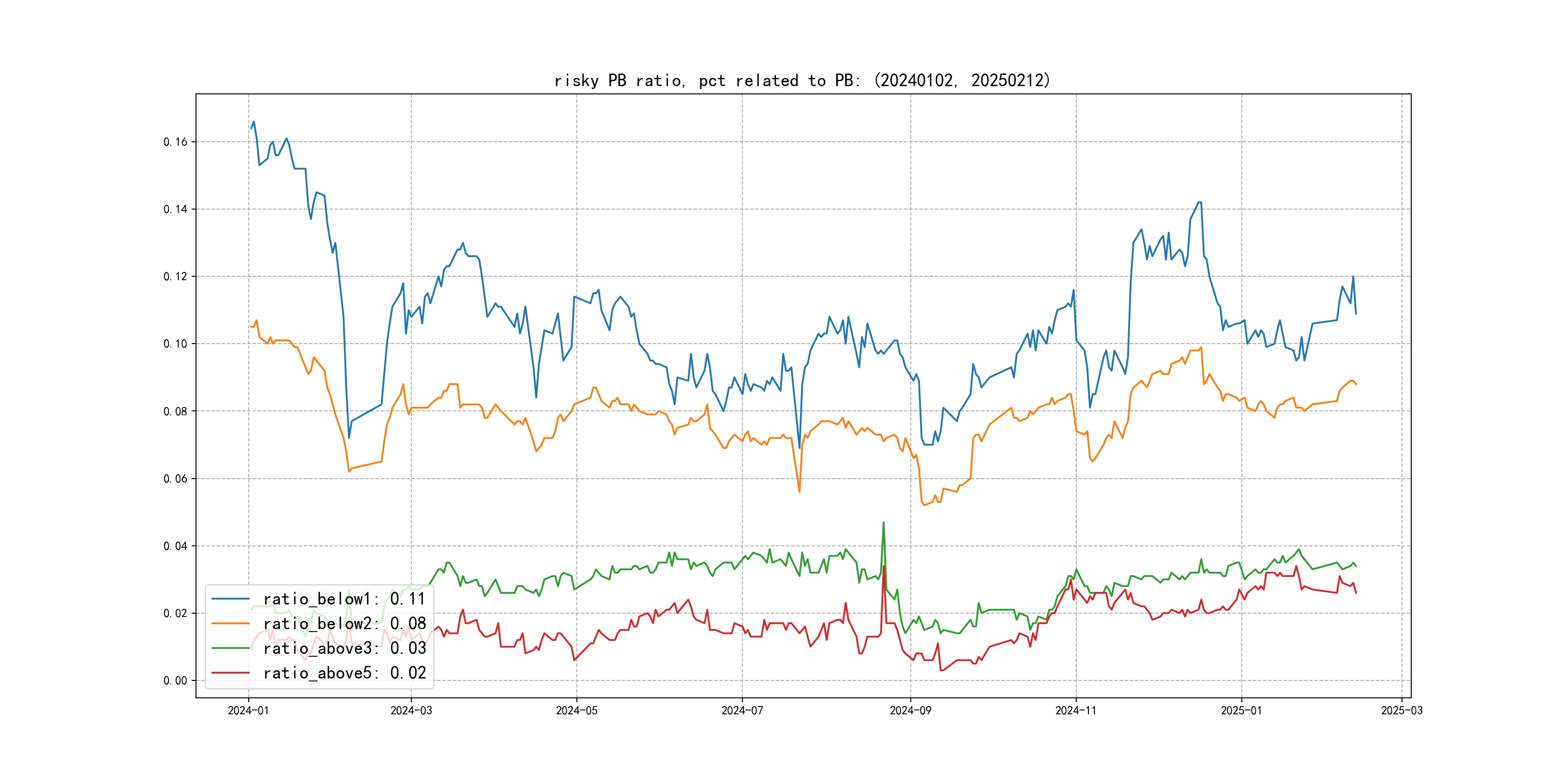Select the legend label ratio_below1: 0.11
The height and width of the screenshot is (784, 1568).
coord(344,599)
